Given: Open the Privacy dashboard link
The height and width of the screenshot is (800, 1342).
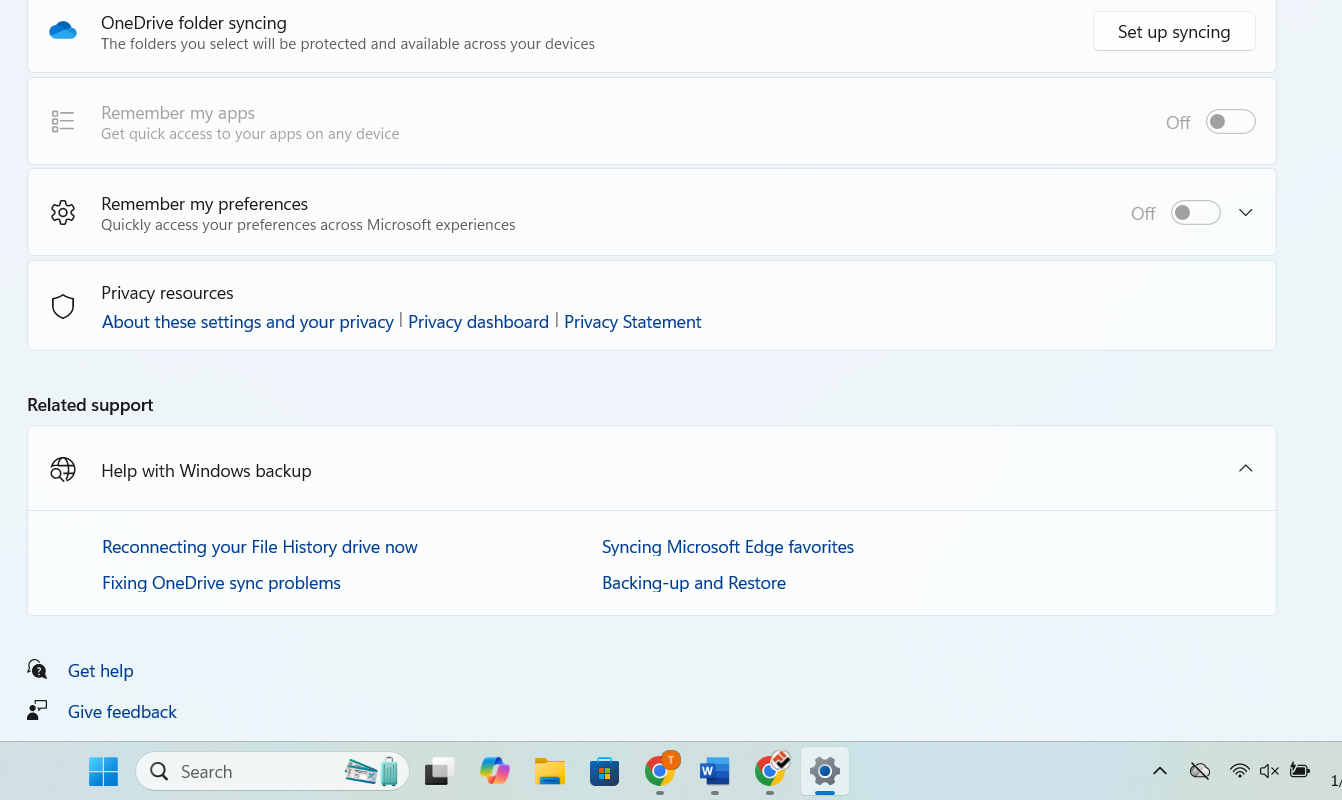Looking at the screenshot, I should (478, 322).
